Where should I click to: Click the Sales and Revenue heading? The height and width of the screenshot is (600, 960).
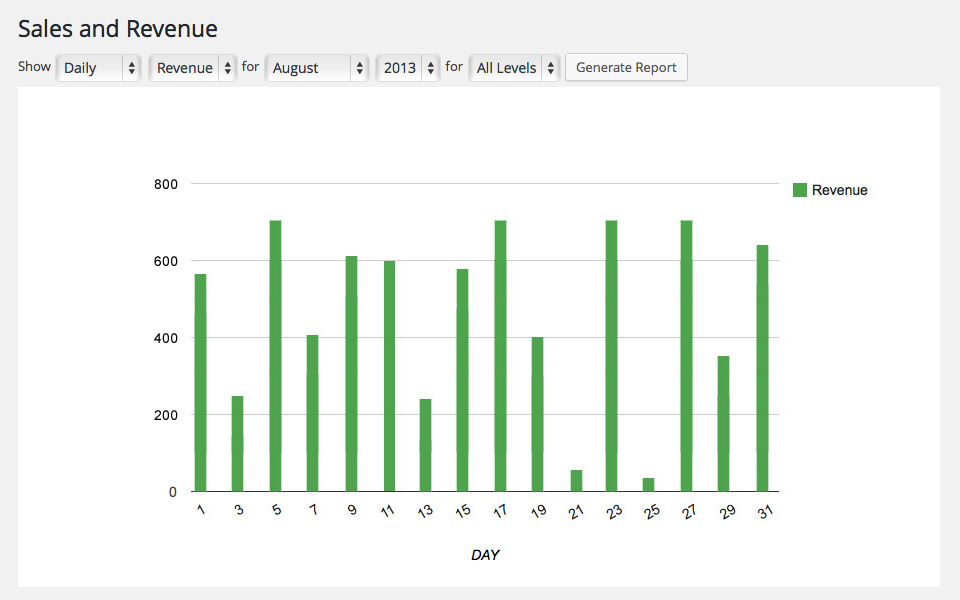[118, 29]
